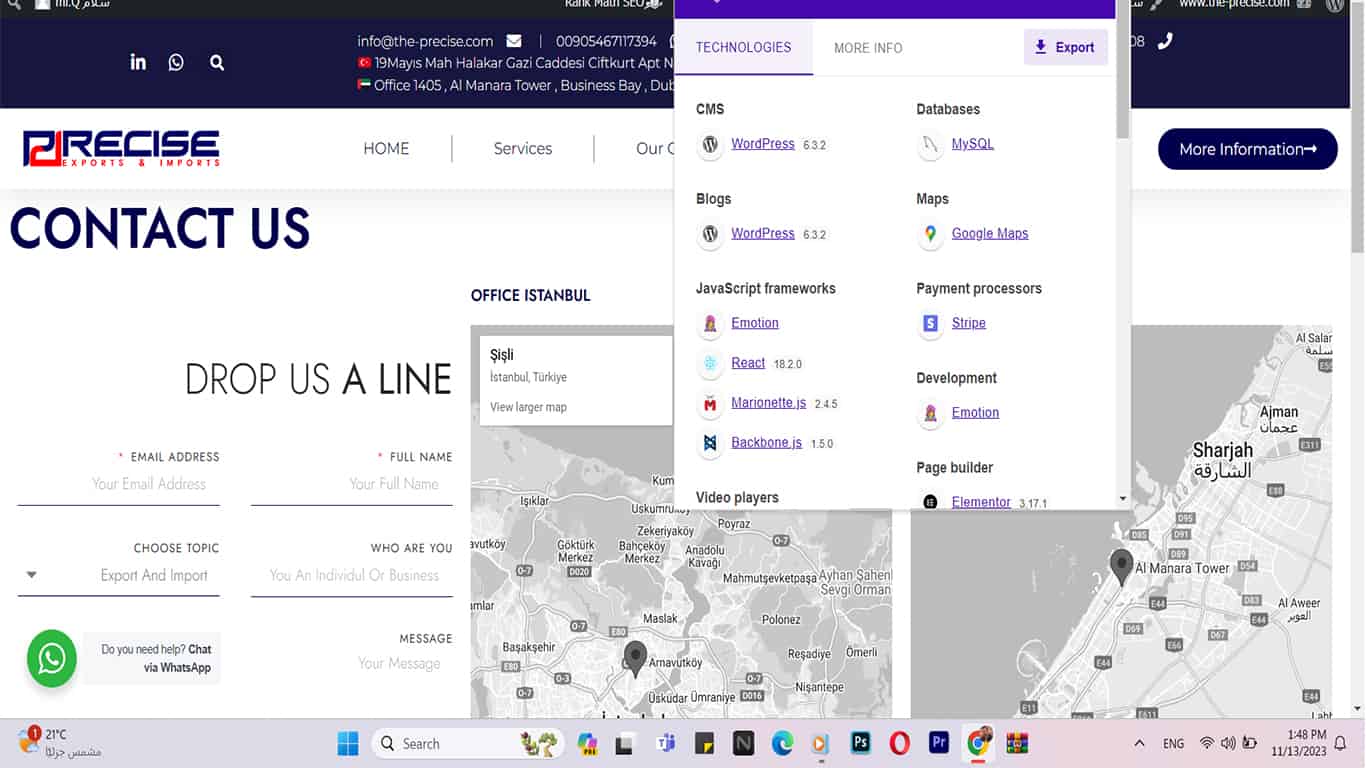This screenshot has height=768, width=1366.
Task: Open Photoshop from the taskbar
Action: pos(860,743)
